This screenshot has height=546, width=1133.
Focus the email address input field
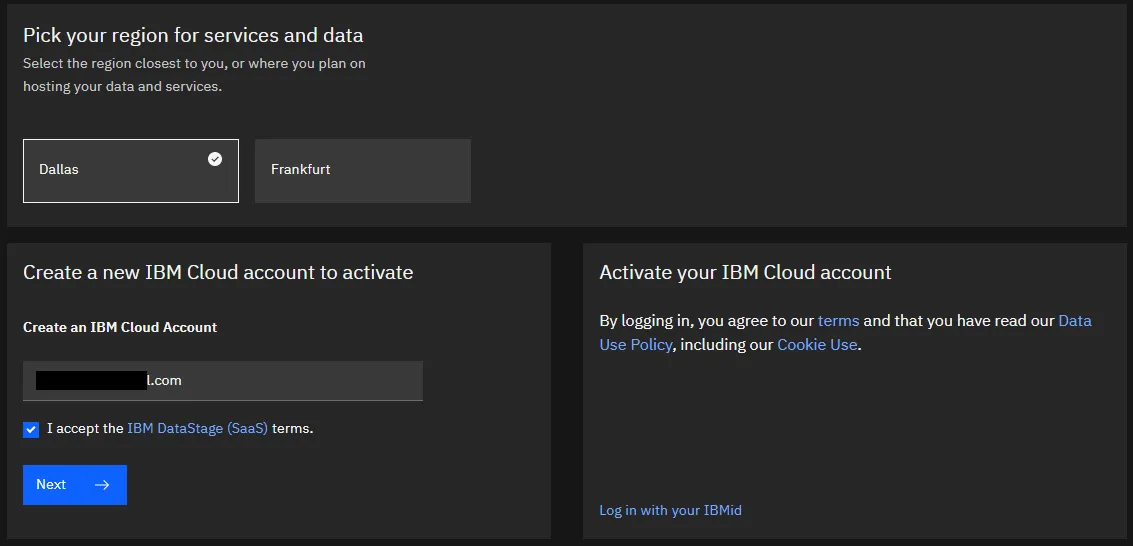223,381
